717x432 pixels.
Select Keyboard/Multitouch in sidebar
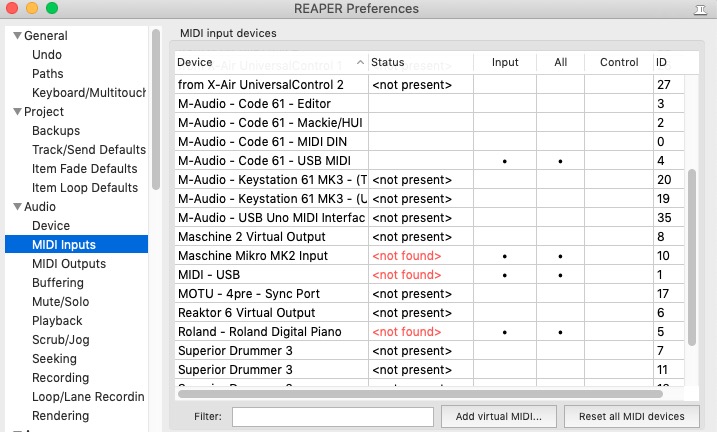89,93
